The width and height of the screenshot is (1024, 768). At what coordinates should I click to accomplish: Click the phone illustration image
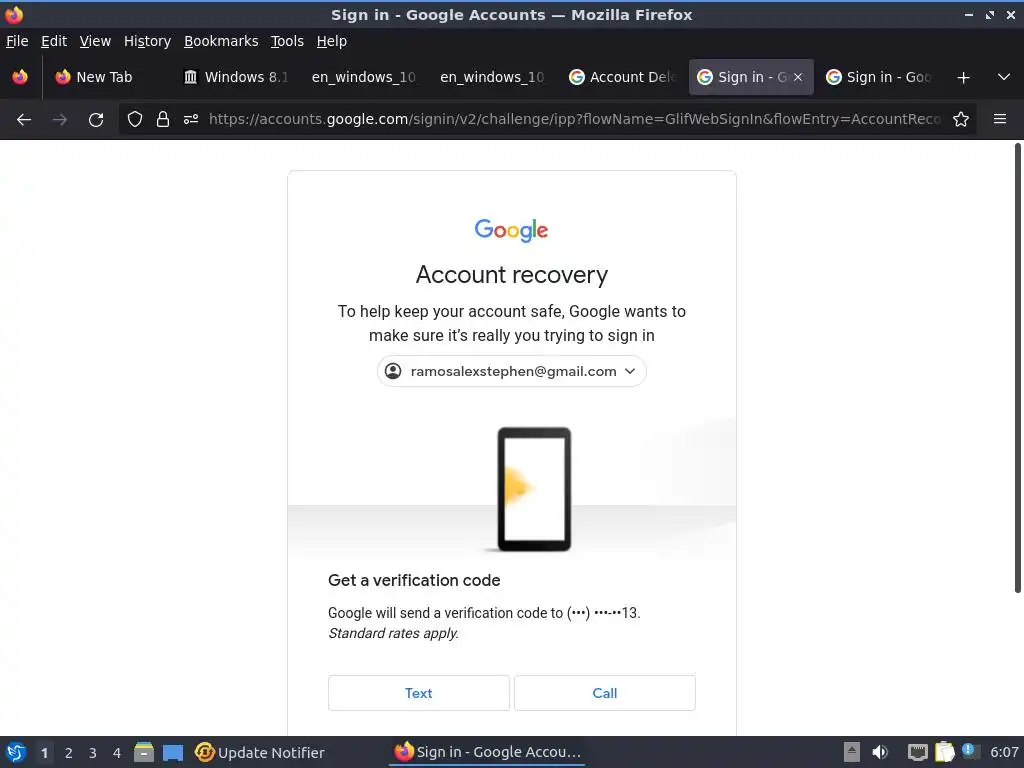point(534,489)
